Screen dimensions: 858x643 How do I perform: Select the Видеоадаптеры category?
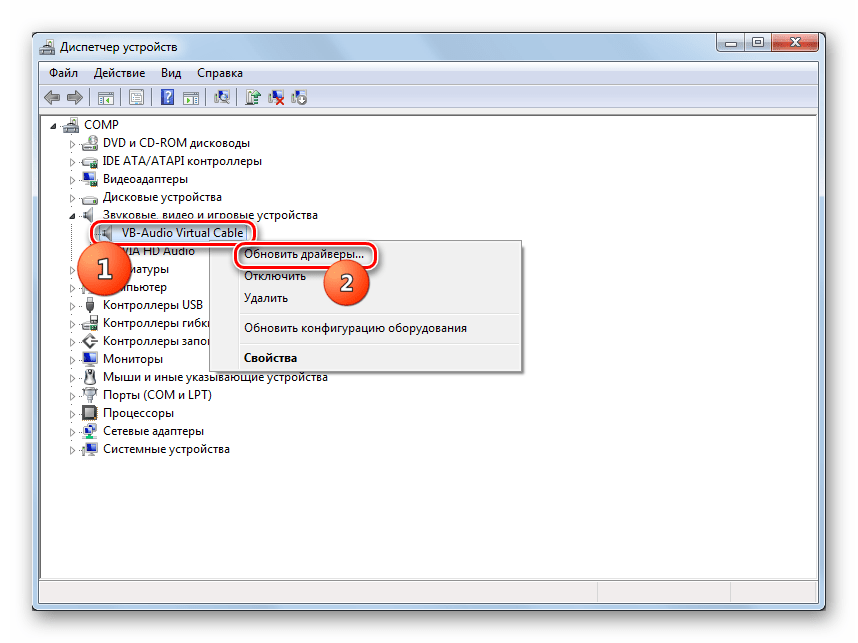tap(145, 179)
